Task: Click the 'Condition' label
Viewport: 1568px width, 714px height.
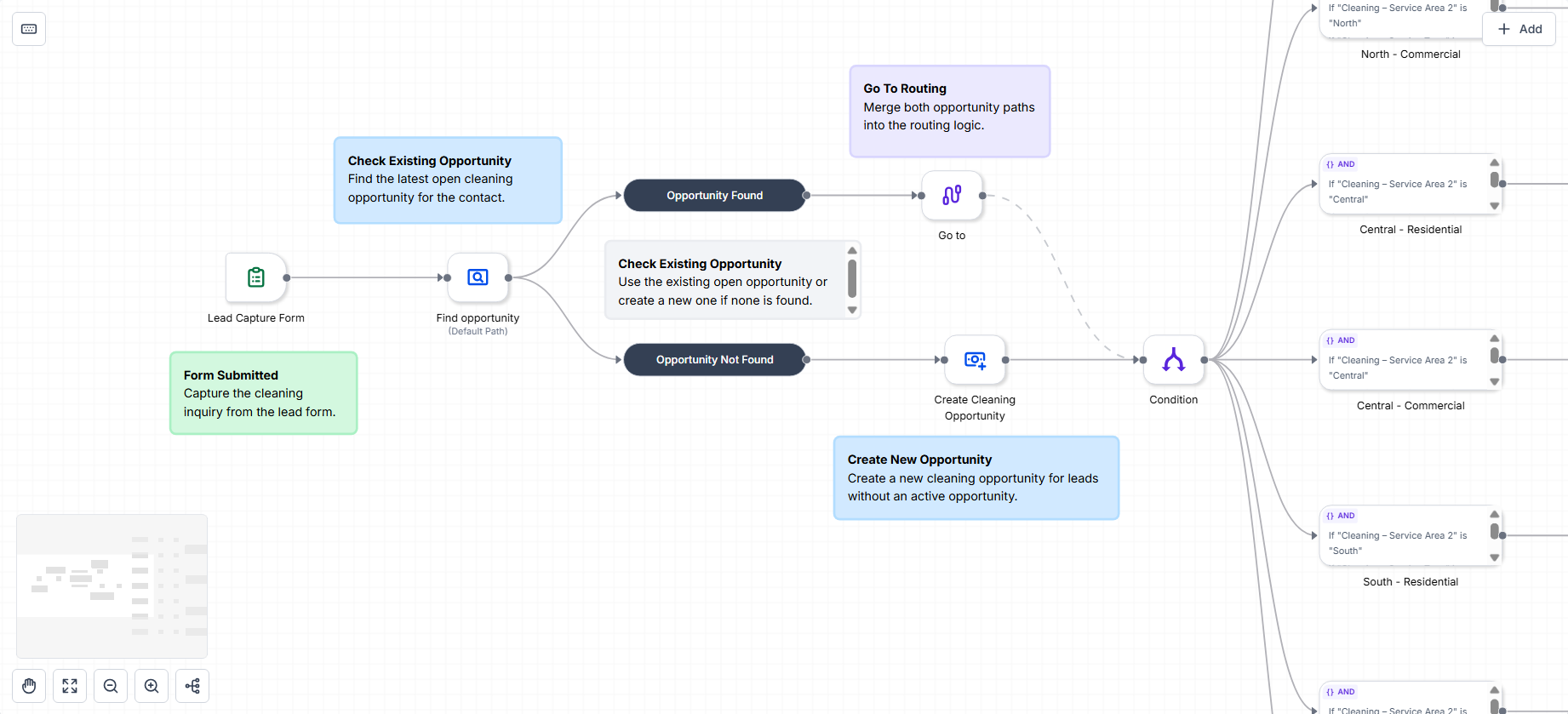Action: coord(1174,400)
